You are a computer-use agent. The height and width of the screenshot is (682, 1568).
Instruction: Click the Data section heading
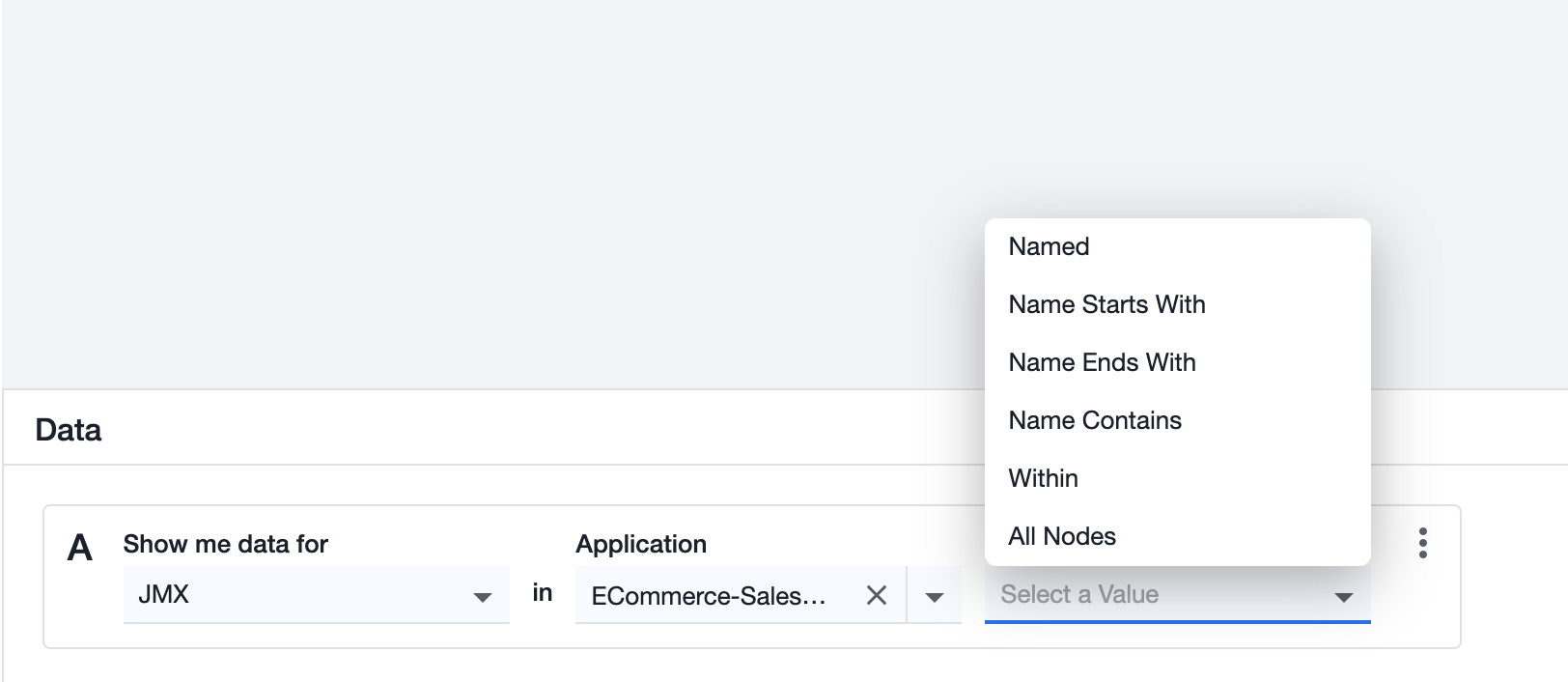[x=69, y=430]
